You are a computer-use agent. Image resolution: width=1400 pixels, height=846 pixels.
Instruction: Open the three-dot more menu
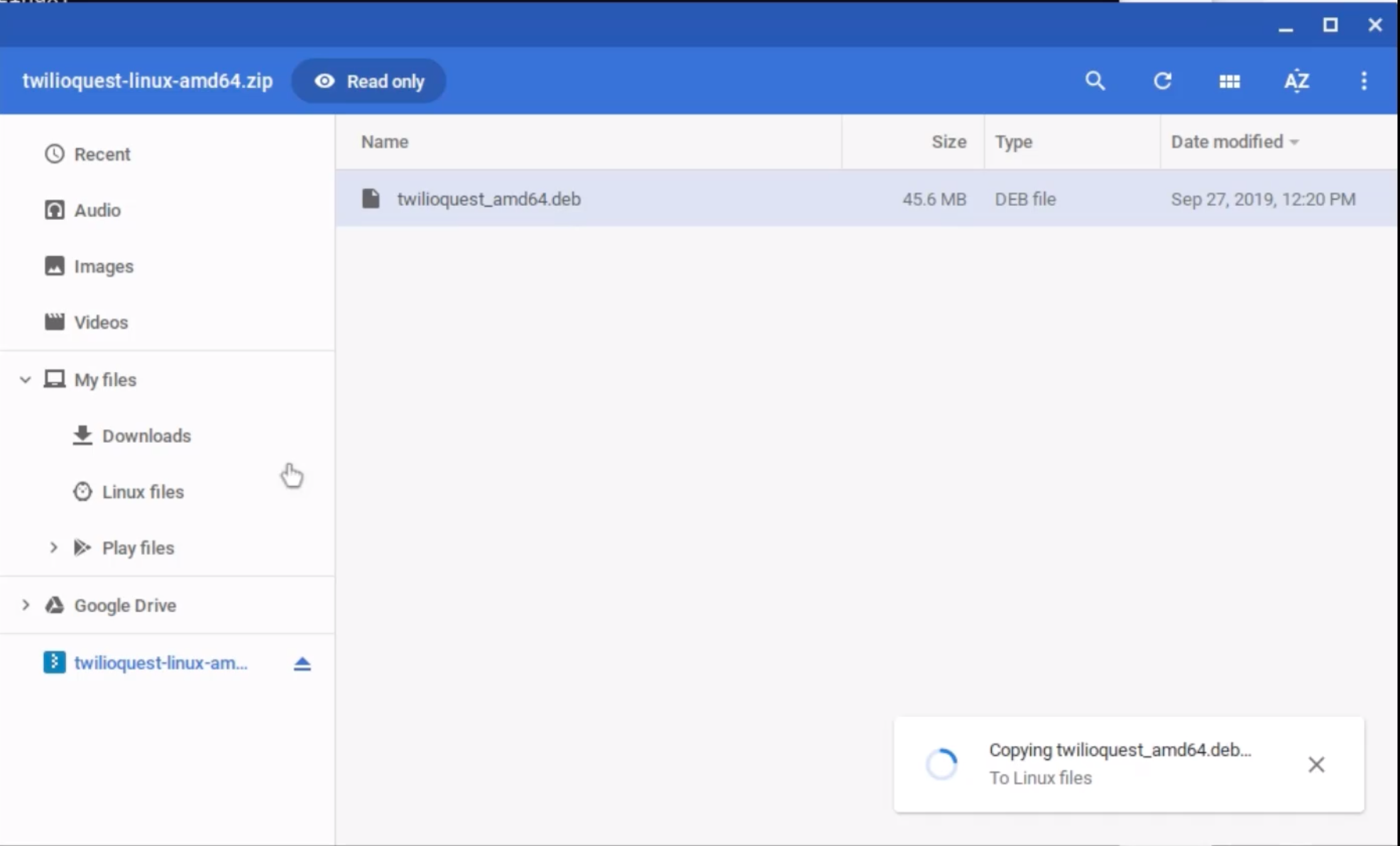click(1364, 81)
